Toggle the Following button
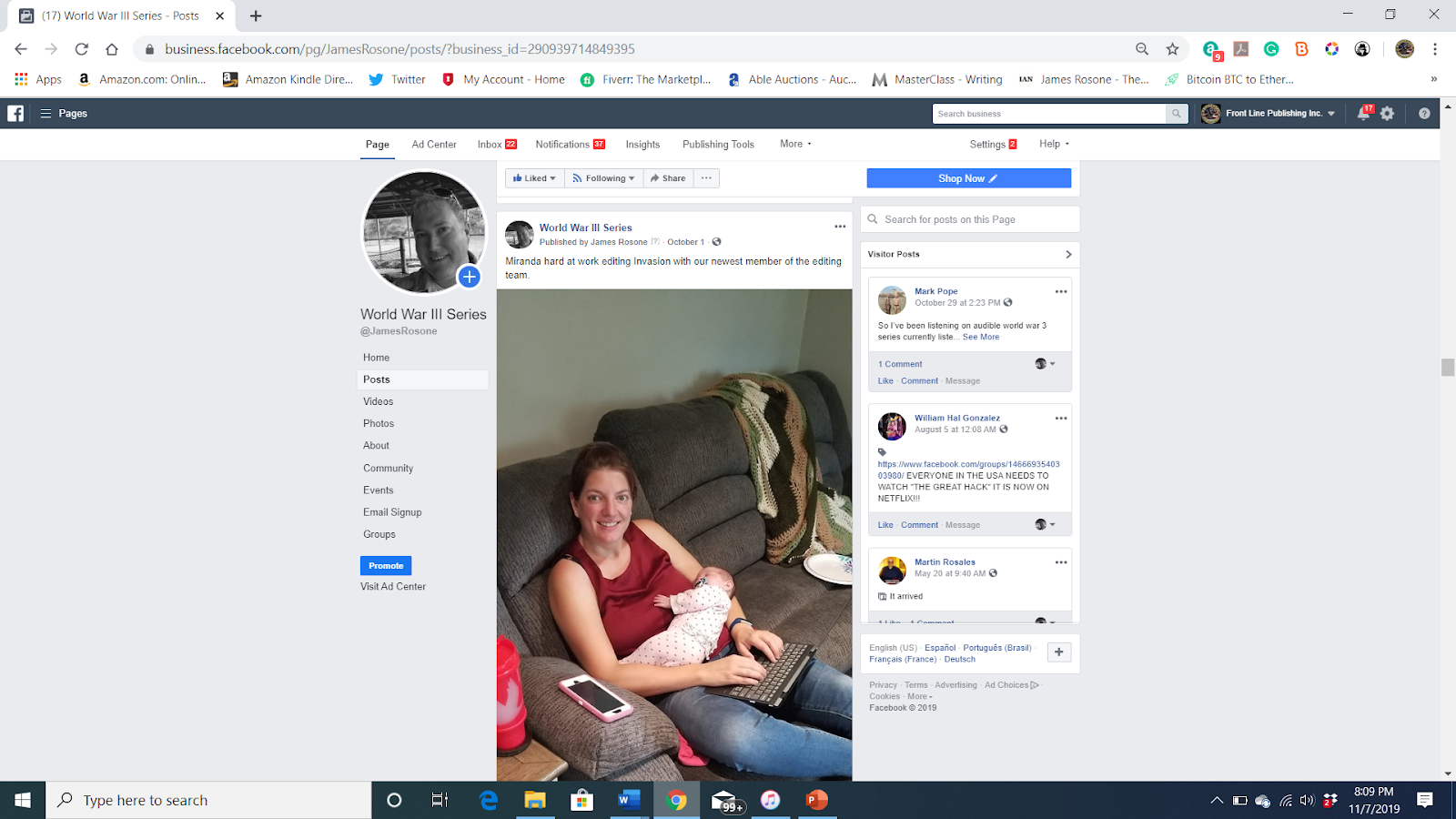Image resolution: width=1456 pixels, height=819 pixels. point(603,178)
